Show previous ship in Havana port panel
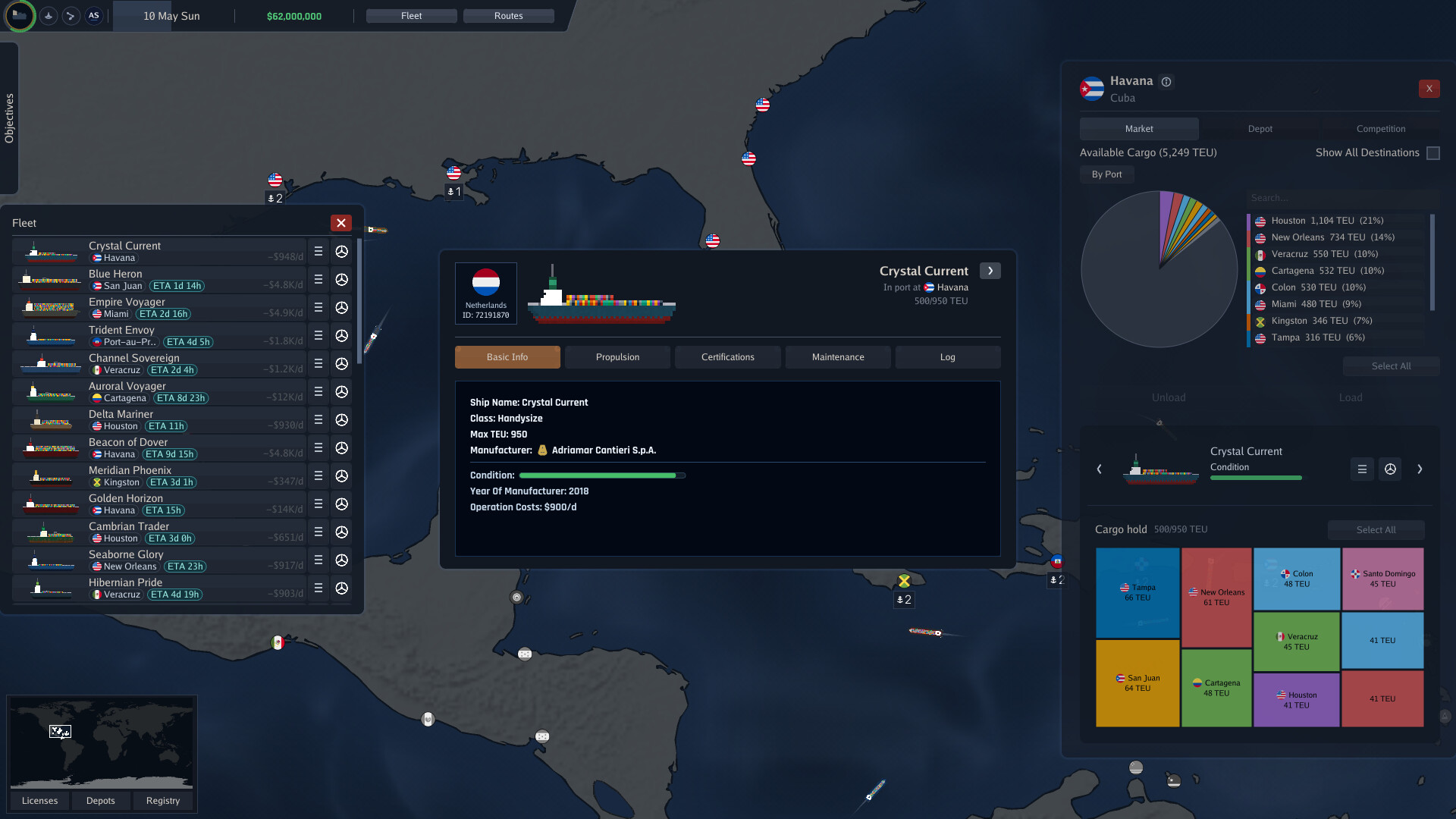 [1100, 469]
